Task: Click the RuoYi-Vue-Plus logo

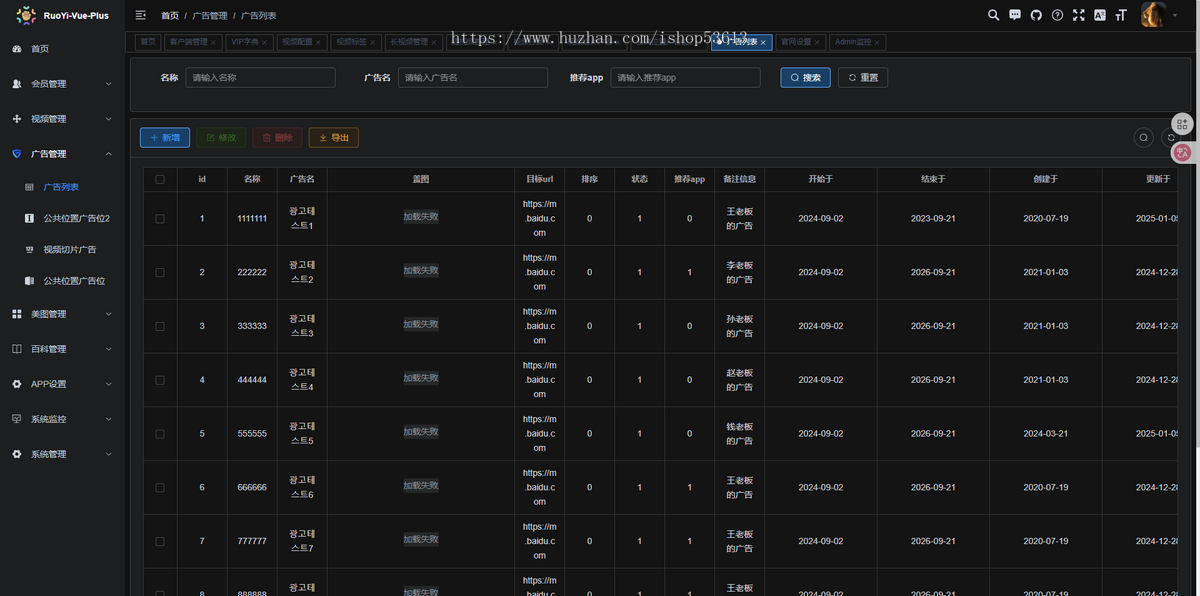Action: [x=62, y=15]
